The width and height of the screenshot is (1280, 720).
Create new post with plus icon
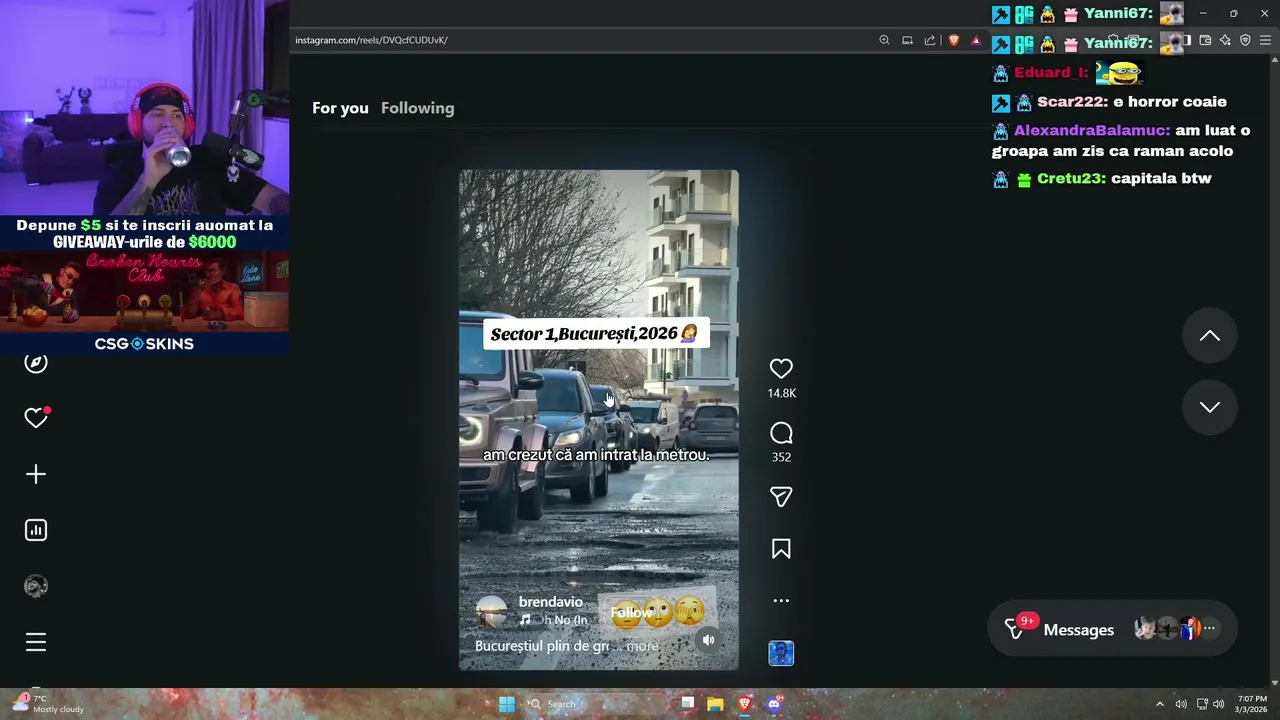(x=36, y=474)
